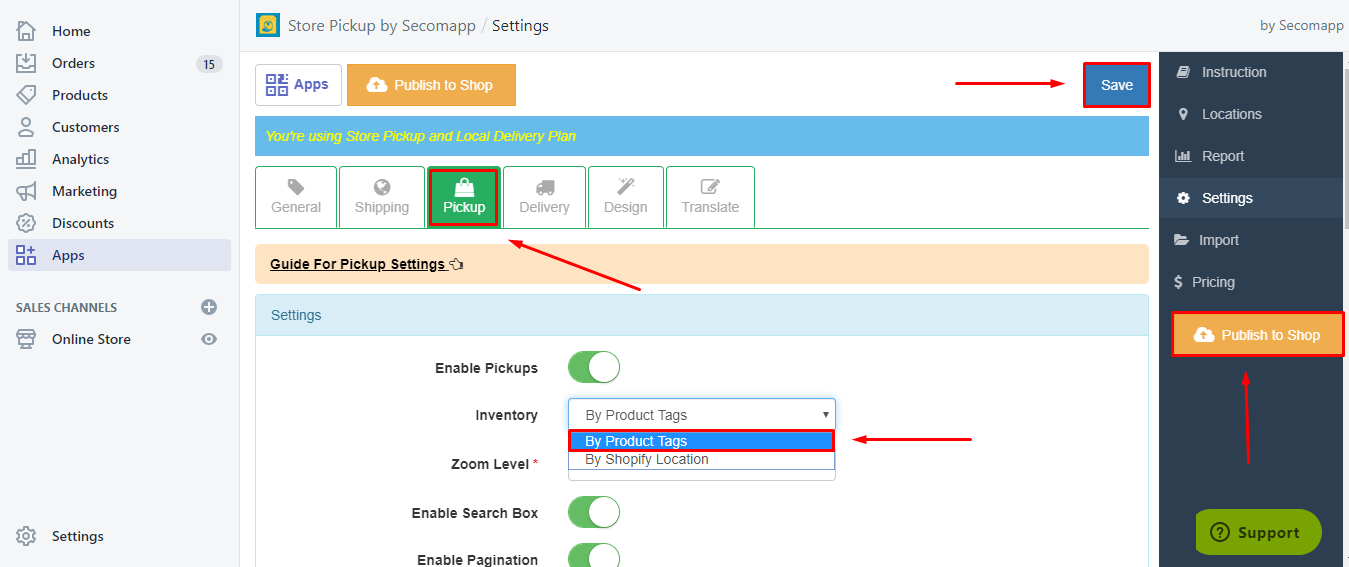Click the QR code icon on Apps button

[277, 85]
